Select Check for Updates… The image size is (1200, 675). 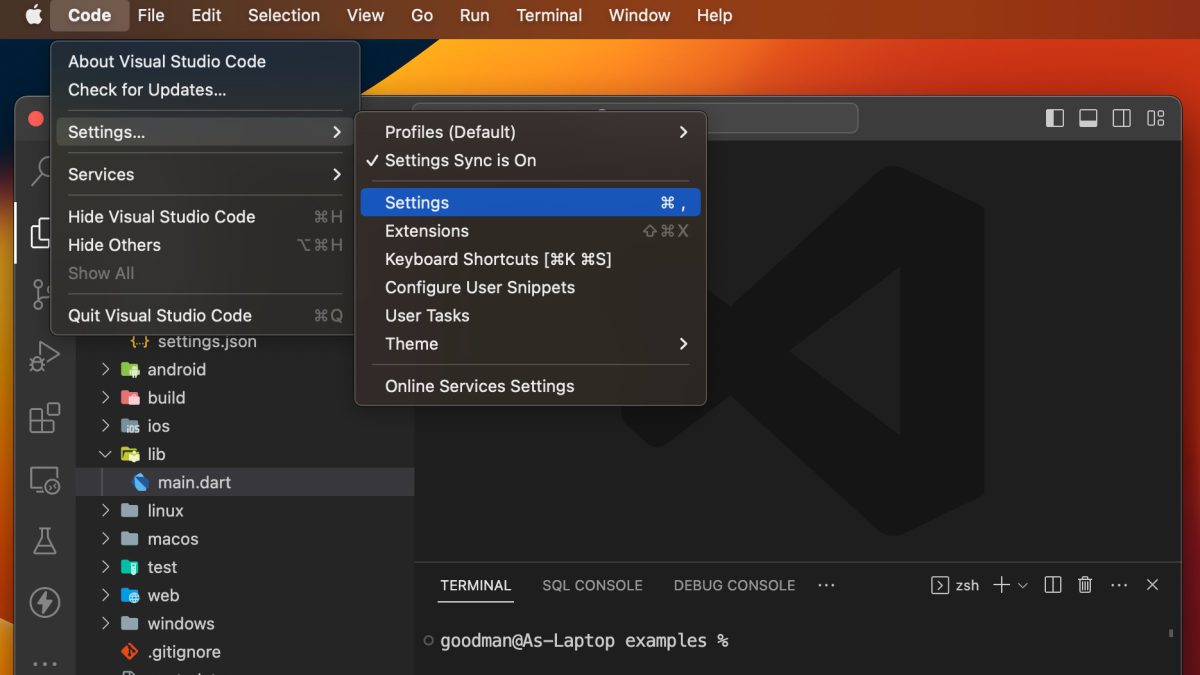pos(204,90)
